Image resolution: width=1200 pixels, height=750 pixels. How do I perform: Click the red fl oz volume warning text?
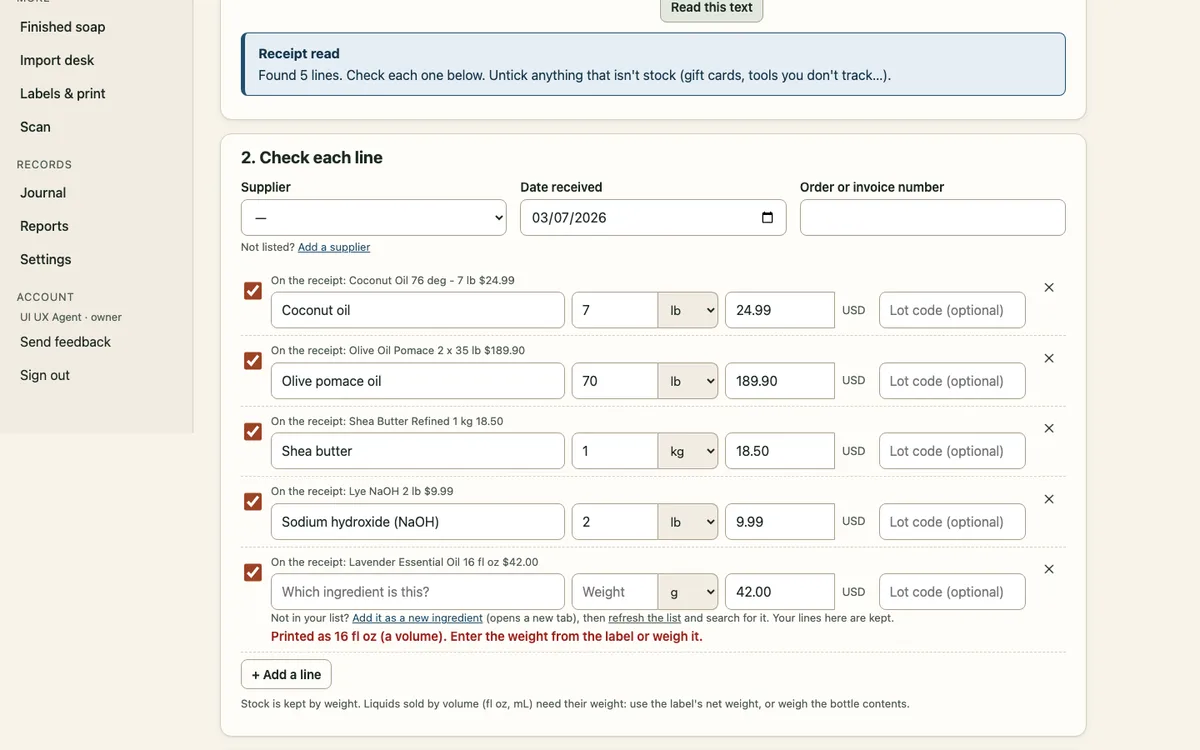click(487, 636)
